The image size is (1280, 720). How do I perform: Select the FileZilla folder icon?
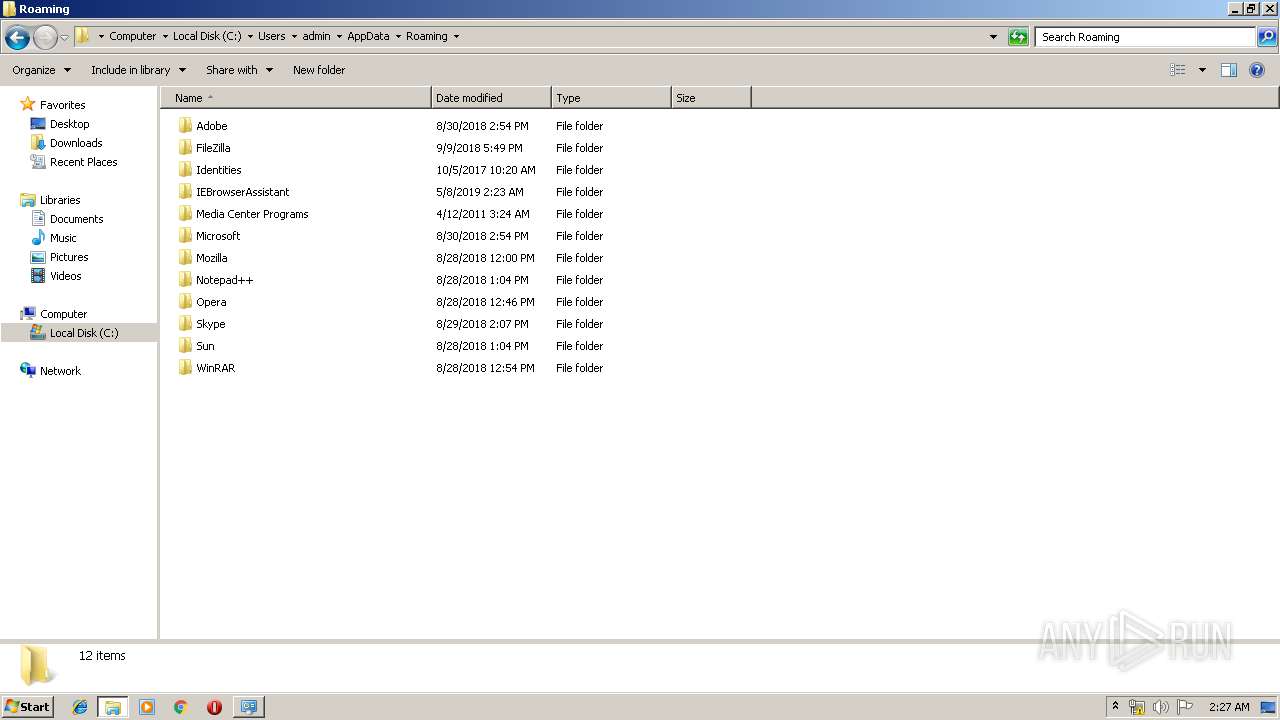pos(185,148)
